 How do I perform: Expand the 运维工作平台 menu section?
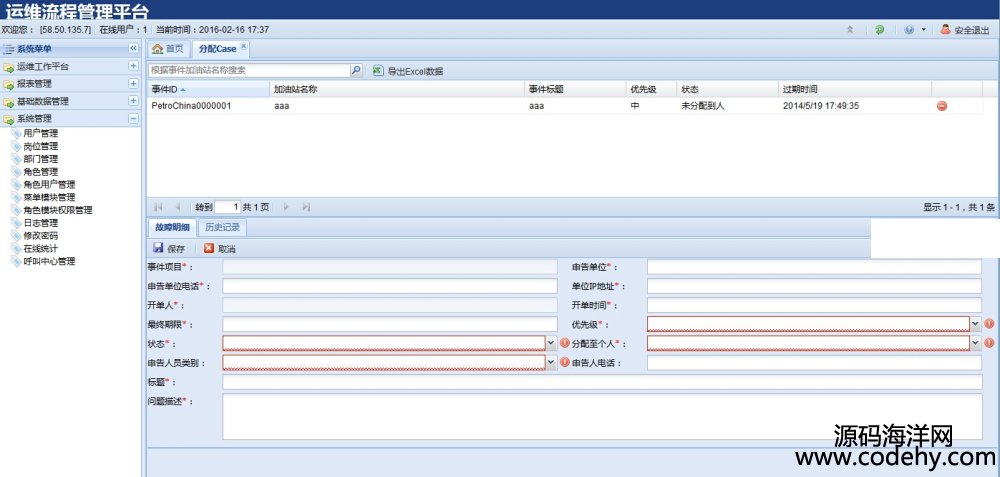tap(133, 66)
